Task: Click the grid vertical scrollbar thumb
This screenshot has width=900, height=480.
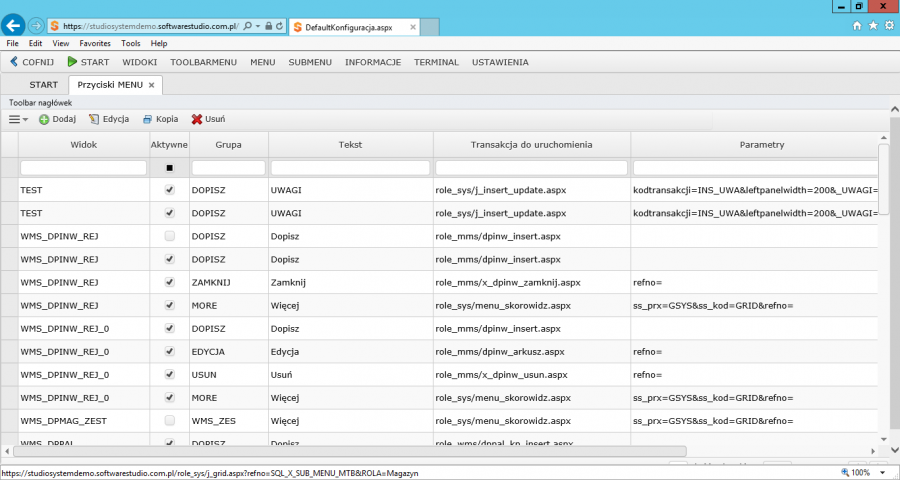Action: coord(883,180)
